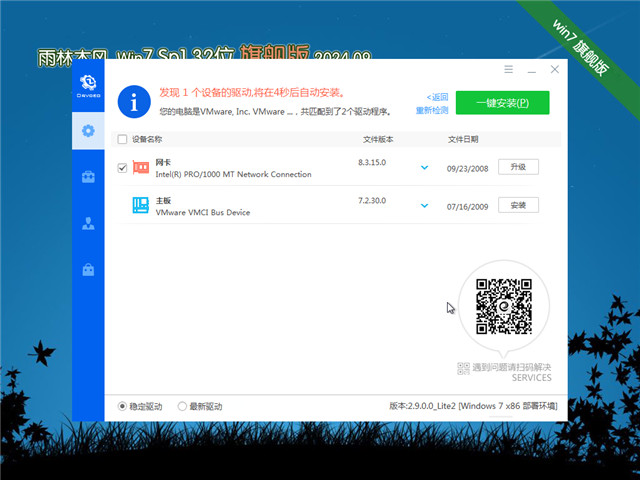Screen dimensions: 640x480
Task: Select the 最新驱动 radio button
Action: click(182, 406)
